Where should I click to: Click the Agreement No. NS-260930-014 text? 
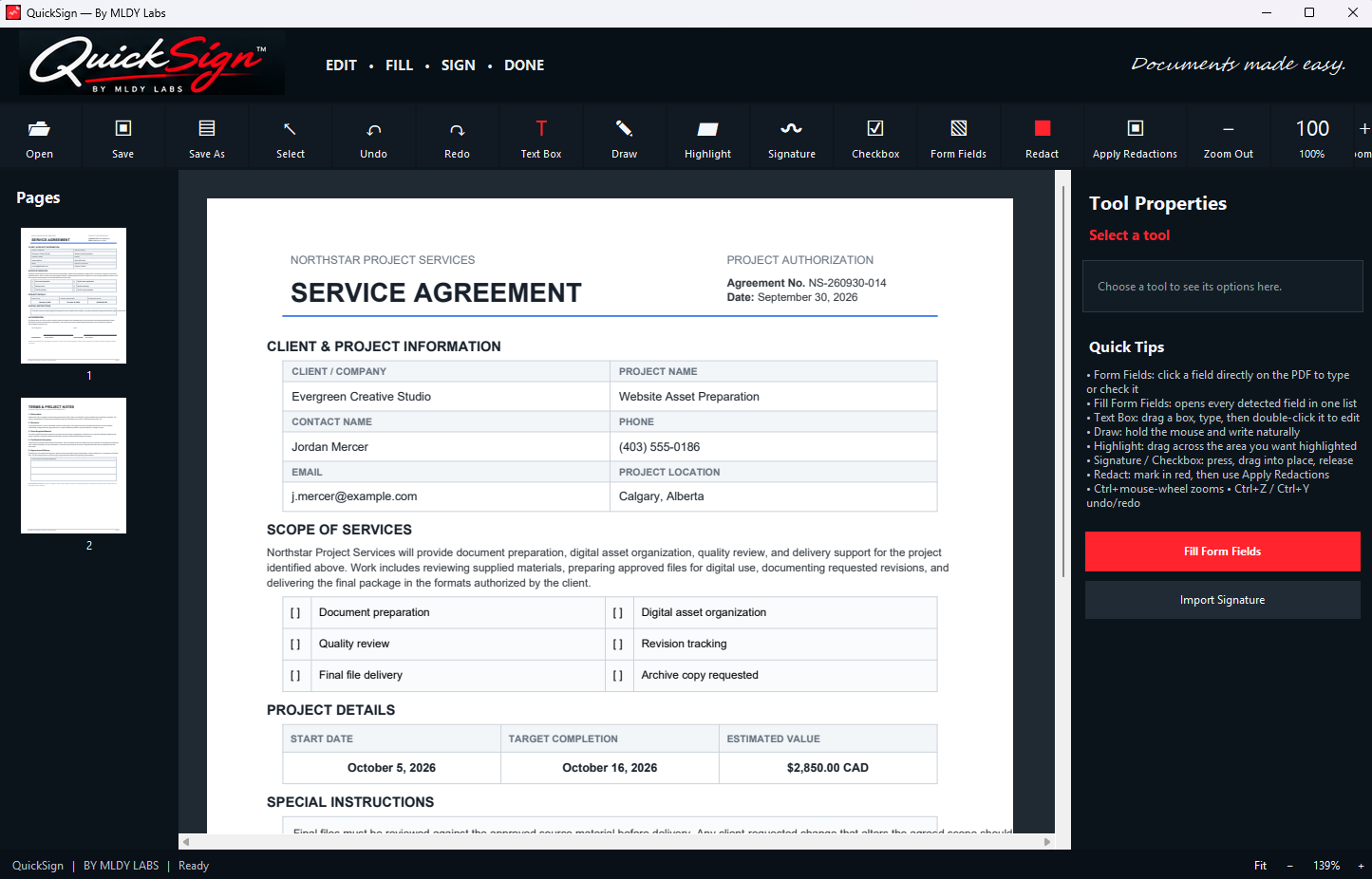point(806,283)
